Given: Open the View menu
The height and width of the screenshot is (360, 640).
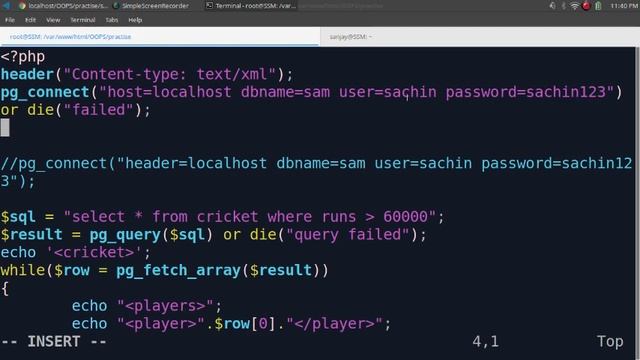Looking at the screenshot, I should tap(53, 20).
